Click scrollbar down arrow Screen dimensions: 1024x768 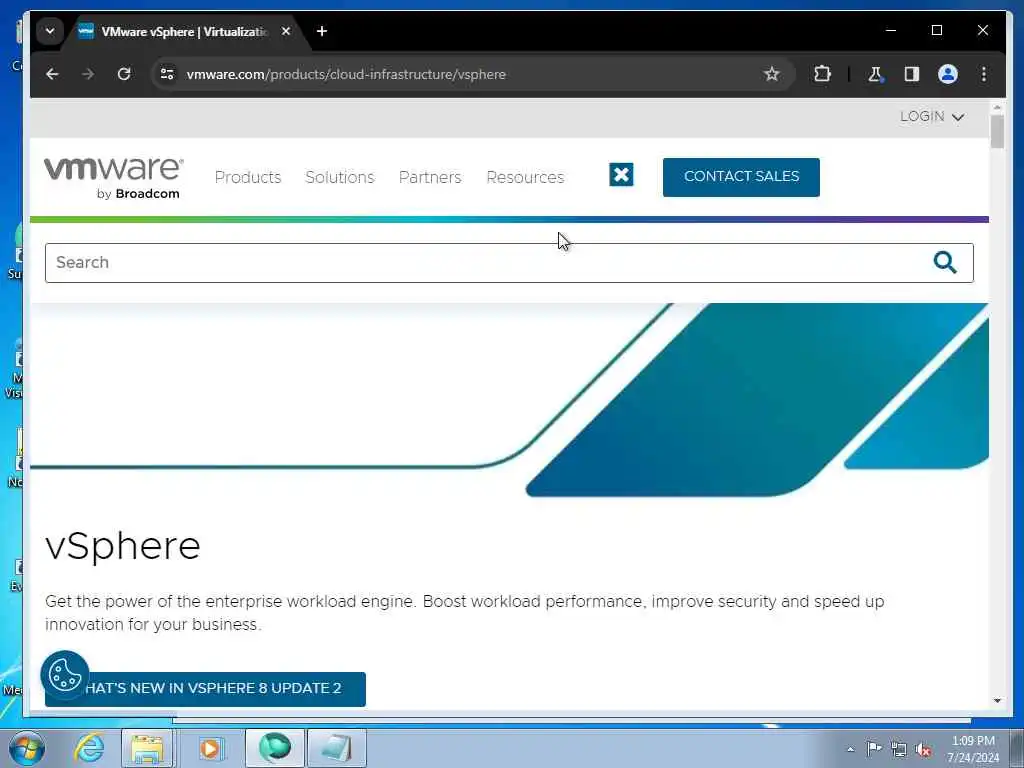997,701
